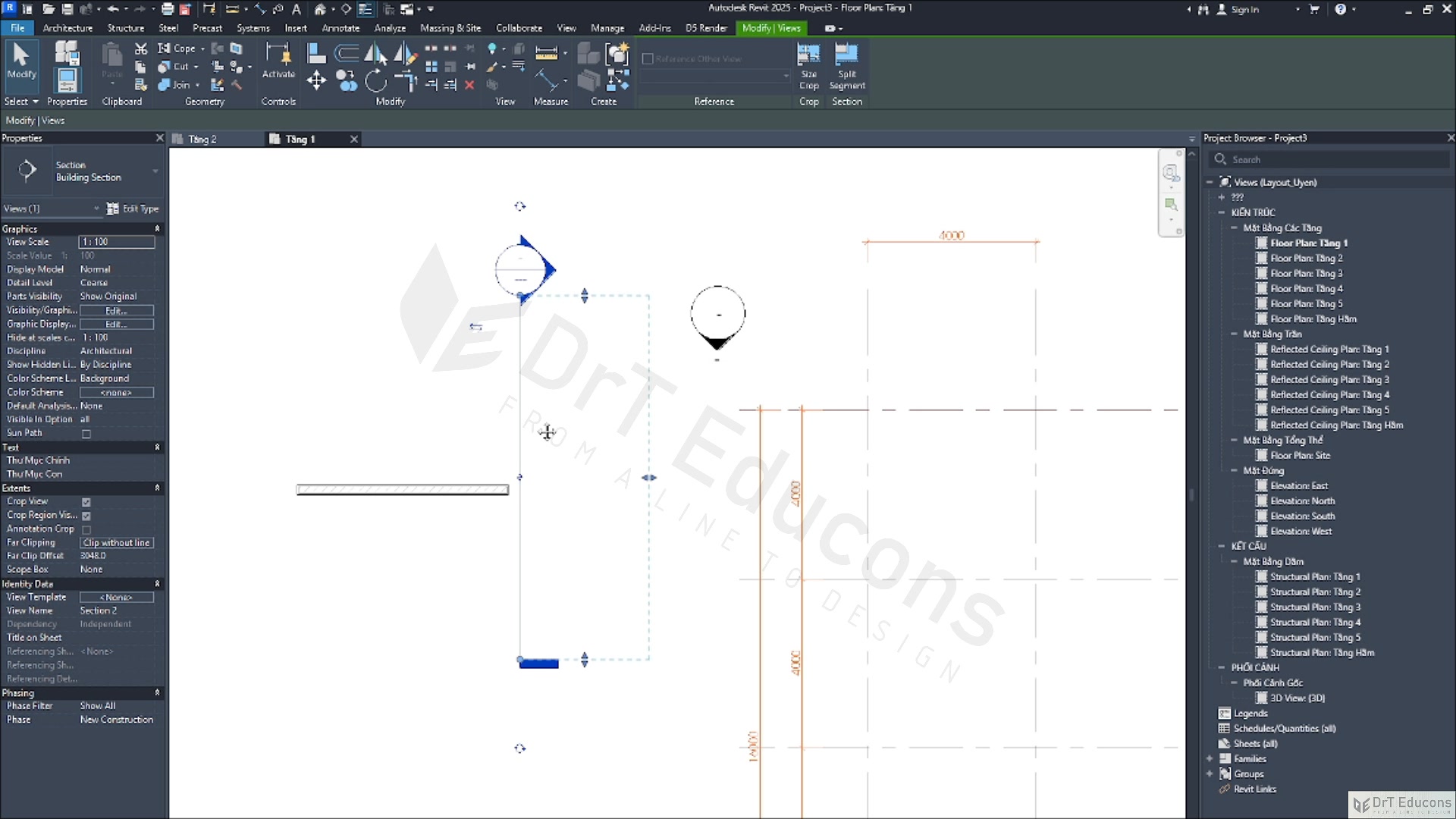Click the Edit Type button
Viewport: 1456px width, 819px height.
(x=133, y=209)
